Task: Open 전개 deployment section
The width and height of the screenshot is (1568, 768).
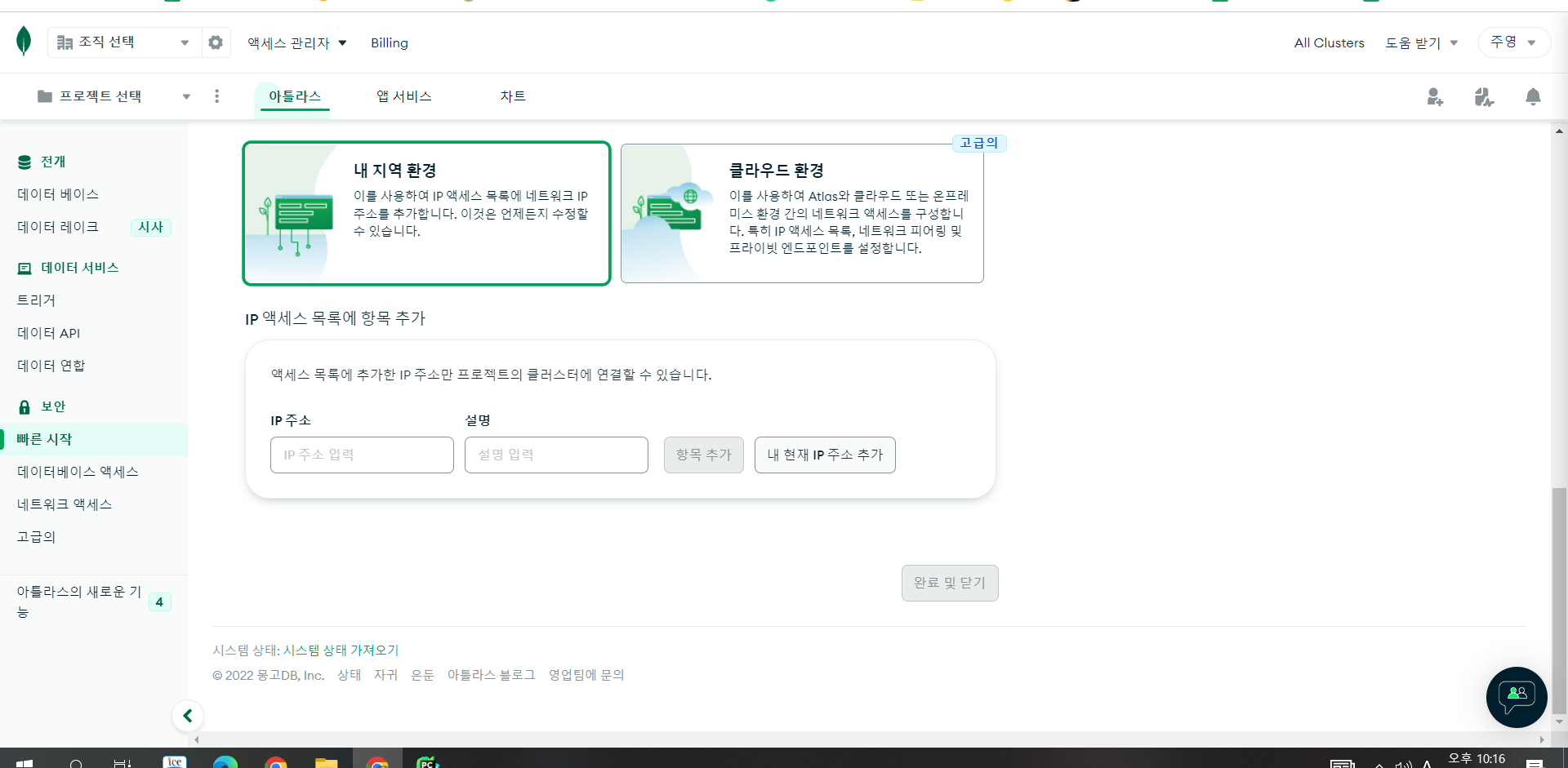Action: click(x=53, y=162)
